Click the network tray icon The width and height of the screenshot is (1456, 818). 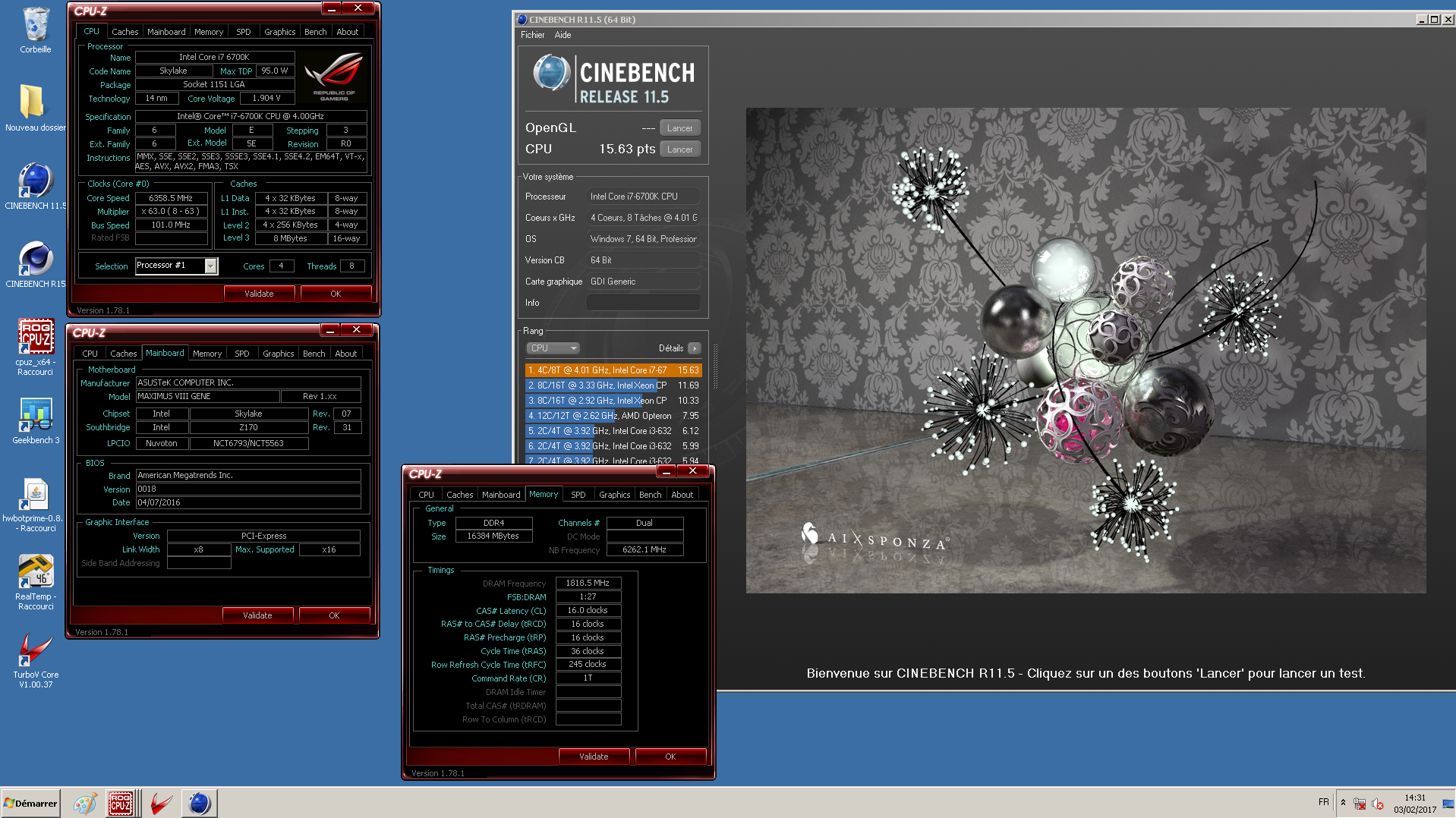(x=1360, y=803)
